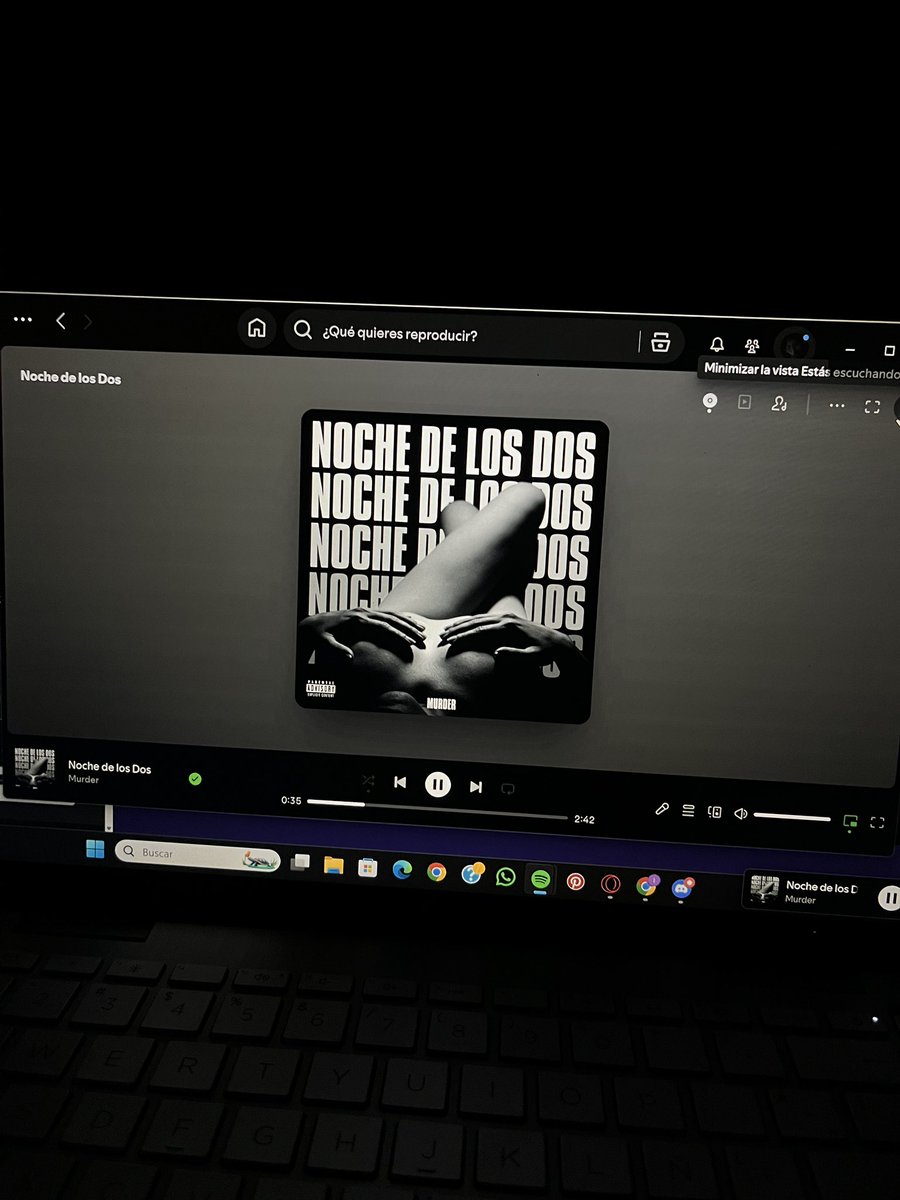Toggle the green now playing view button
Viewport: 900px width, 1200px height.
(850, 821)
